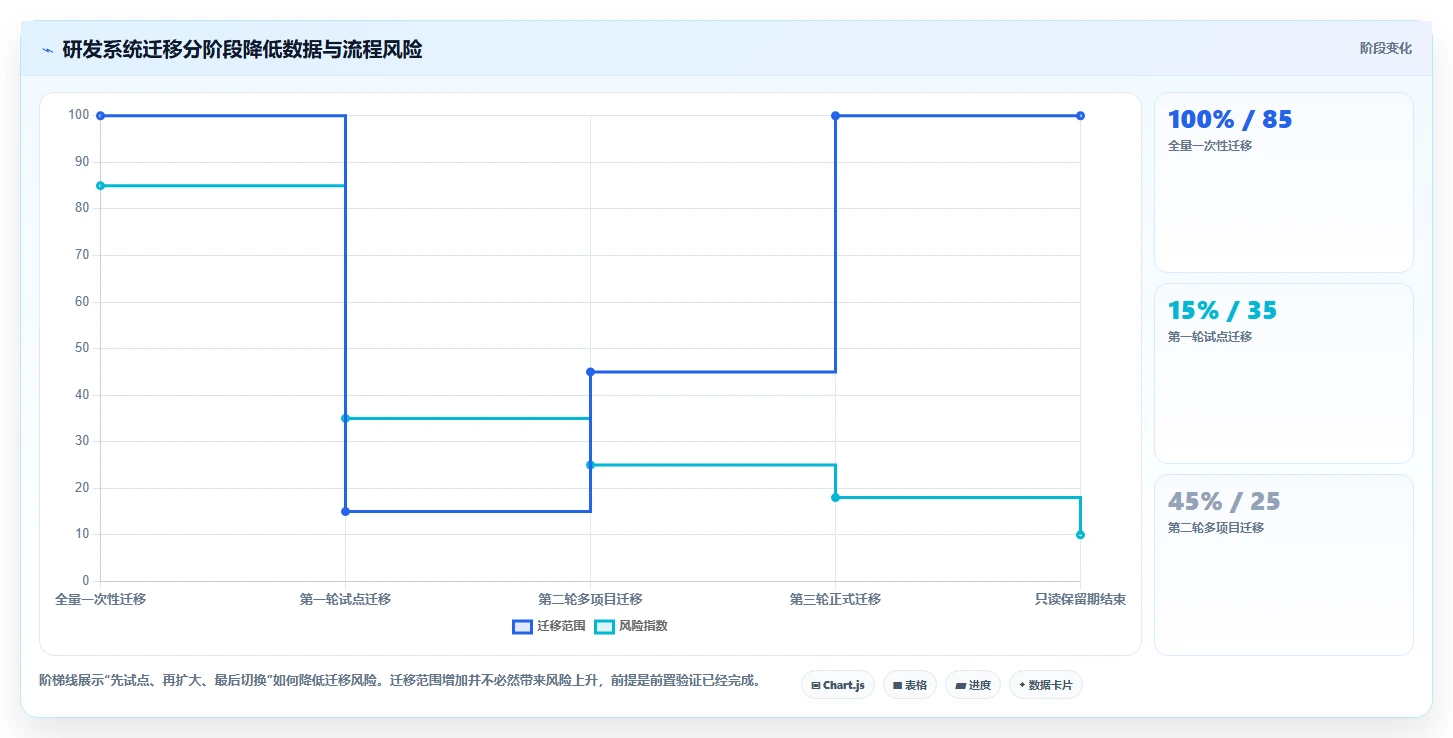1453x738 pixels.
Task: Click the chart icon beside the dashboard title
Action: click(x=47, y=50)
